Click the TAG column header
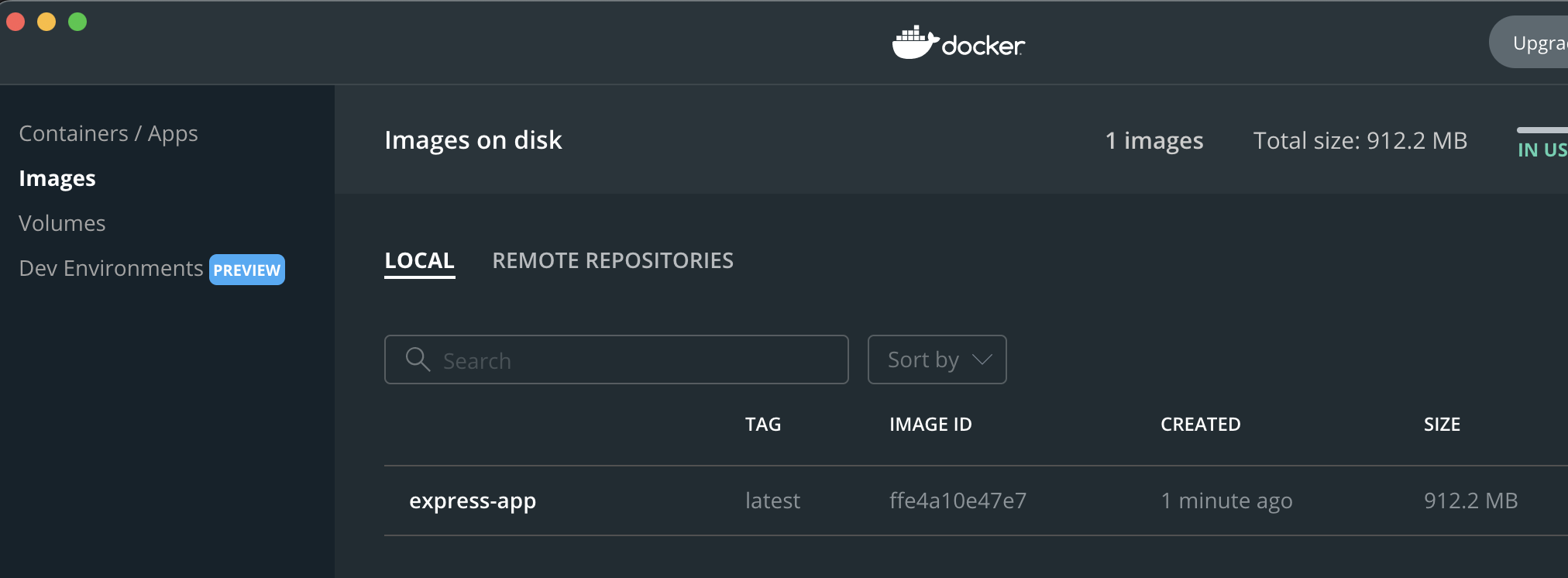Screen dimensions: 1568x578 763,425
